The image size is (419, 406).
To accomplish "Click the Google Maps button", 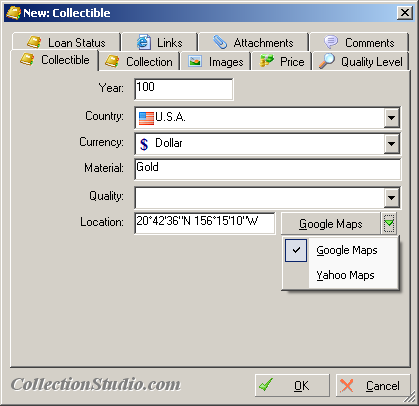I will pos(330,224).
